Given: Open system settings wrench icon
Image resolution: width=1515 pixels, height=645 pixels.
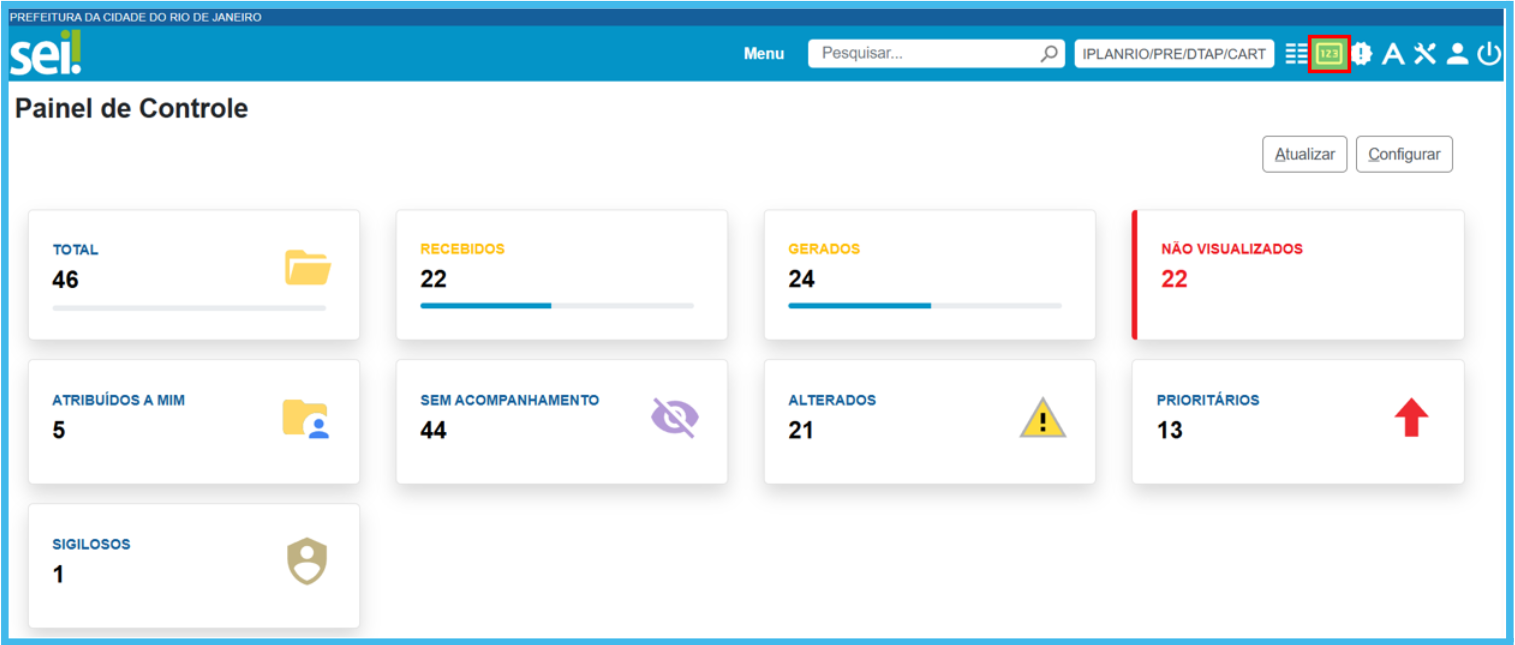Looking at the screenshot, I should point(1425,54).
